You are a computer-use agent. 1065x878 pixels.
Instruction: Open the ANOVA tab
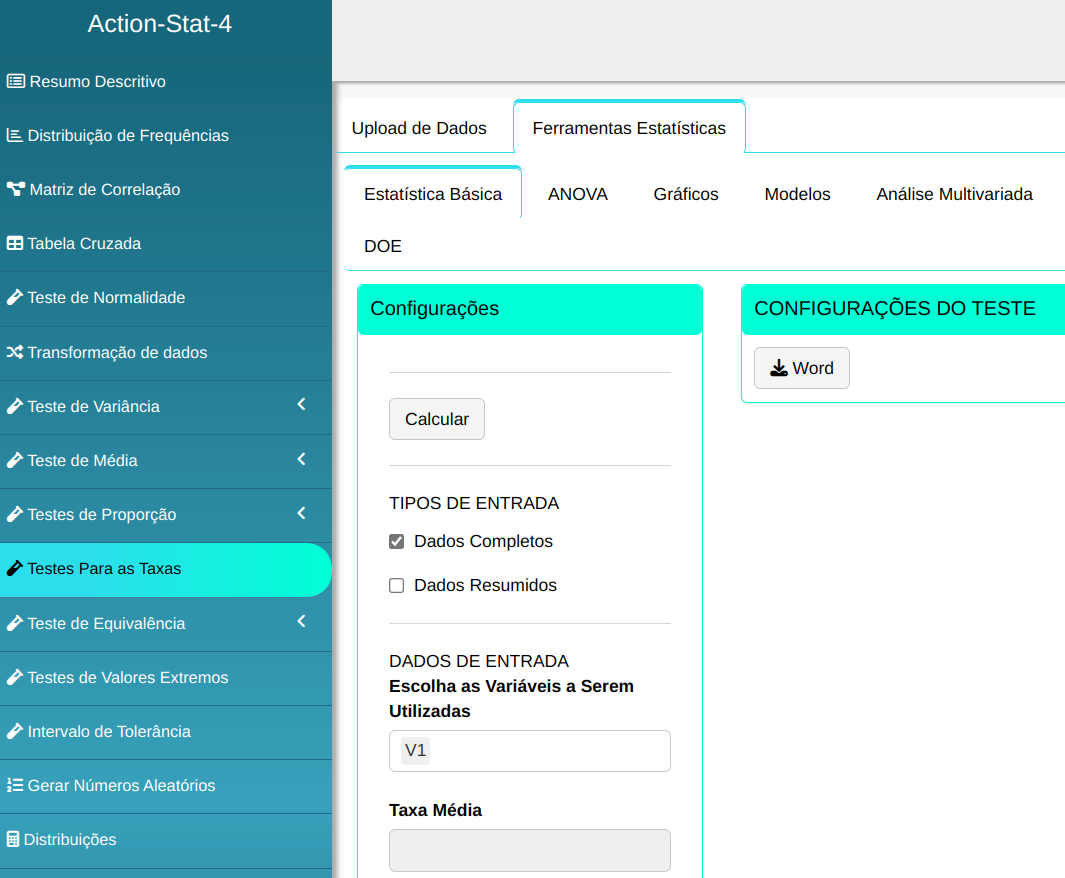[577, 195]
